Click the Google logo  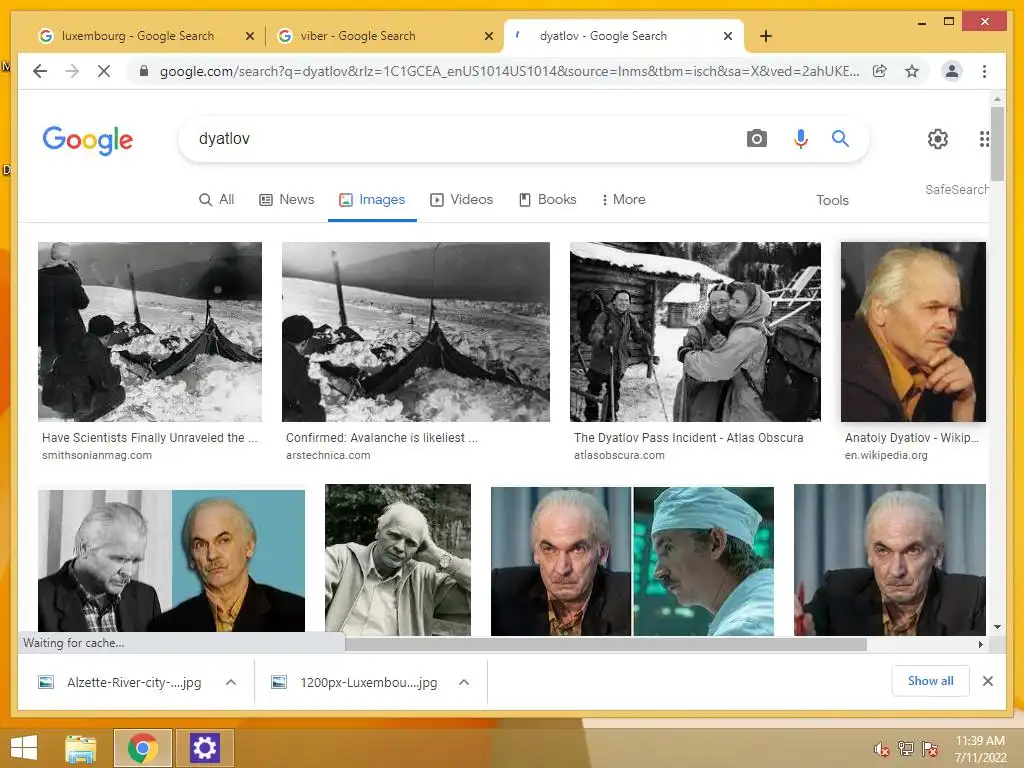(88, 140)
